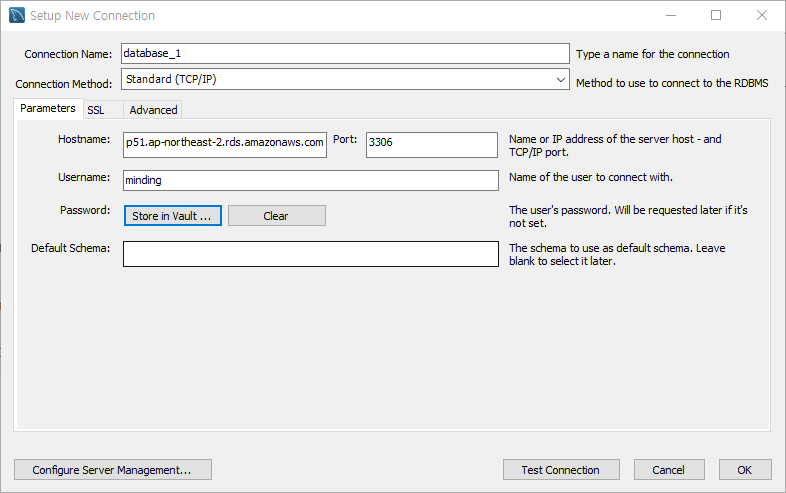Open the Advanced tab

pyautogui.click(x=153, y=110)
